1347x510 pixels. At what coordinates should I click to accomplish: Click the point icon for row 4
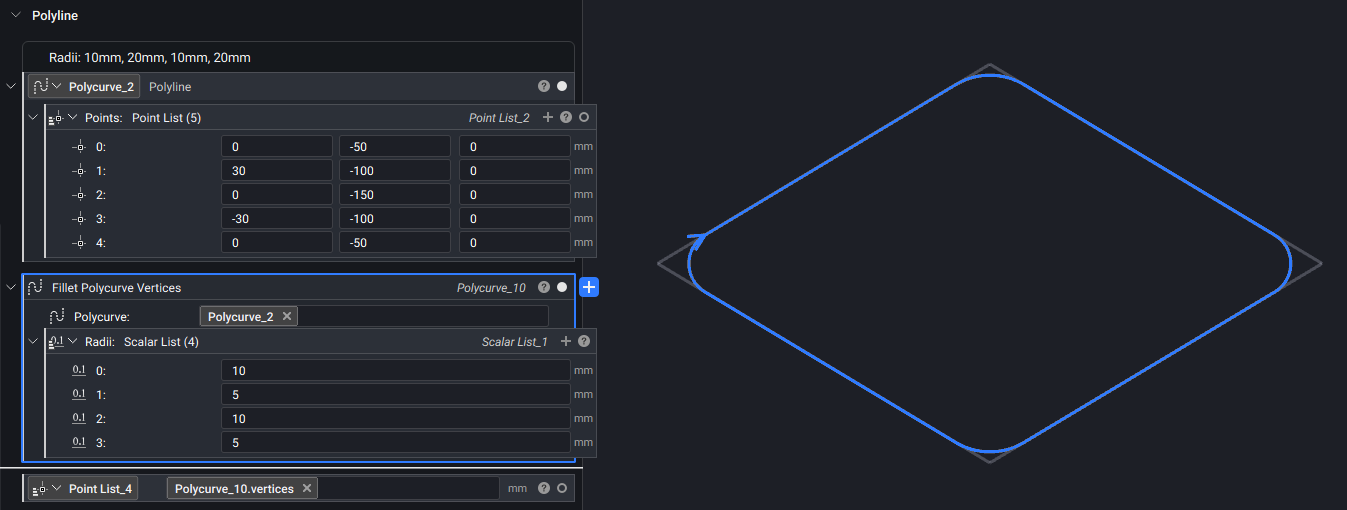tap(80, 243)
